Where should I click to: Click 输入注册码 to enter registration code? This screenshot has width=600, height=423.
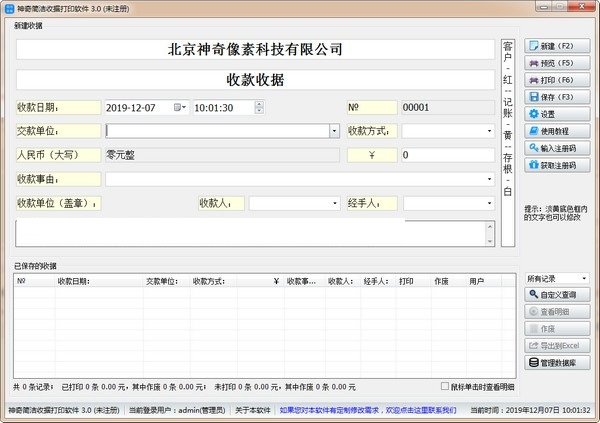coord(557,148)
